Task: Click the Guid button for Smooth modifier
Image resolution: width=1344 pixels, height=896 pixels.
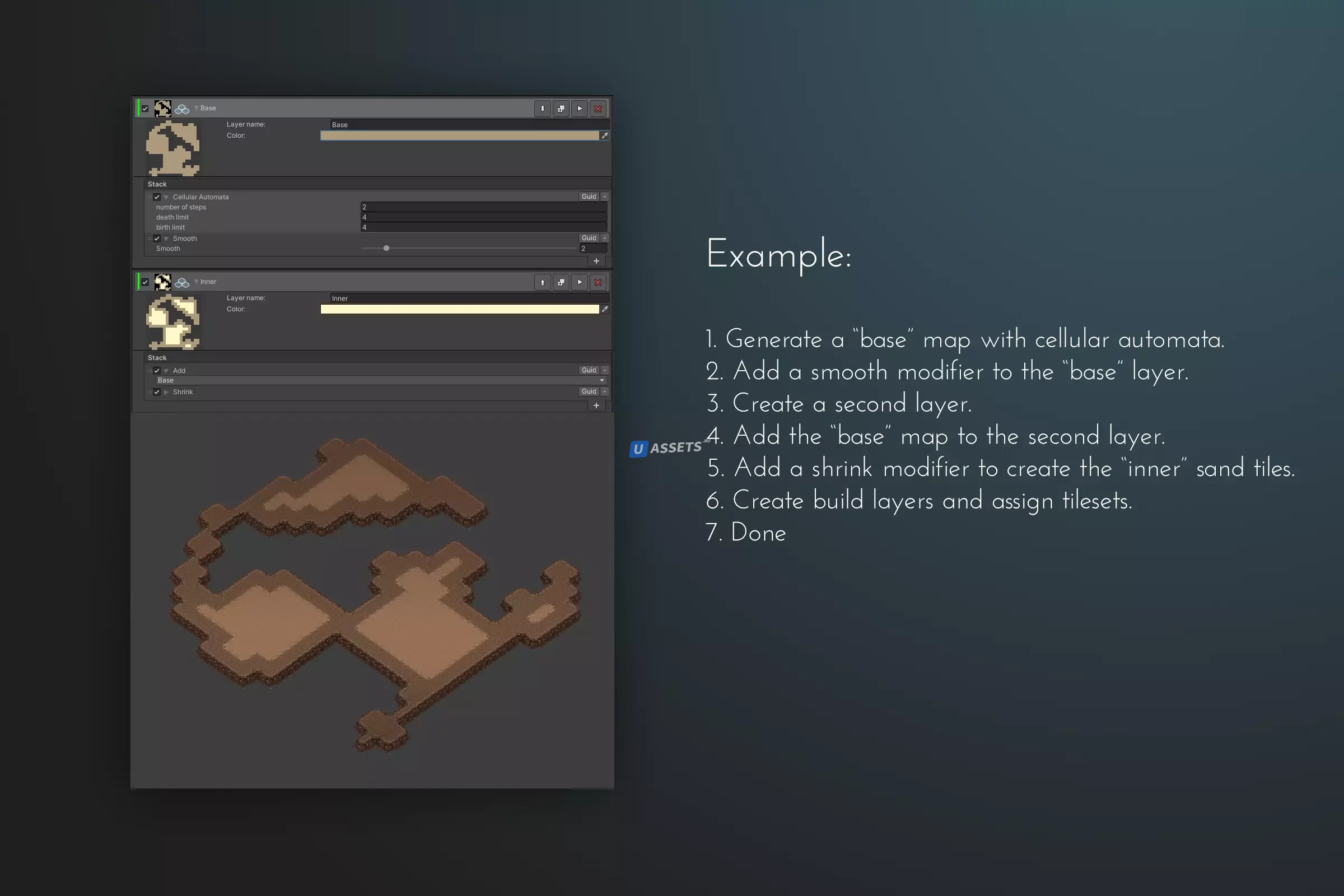Action: [x=589, y=239]
